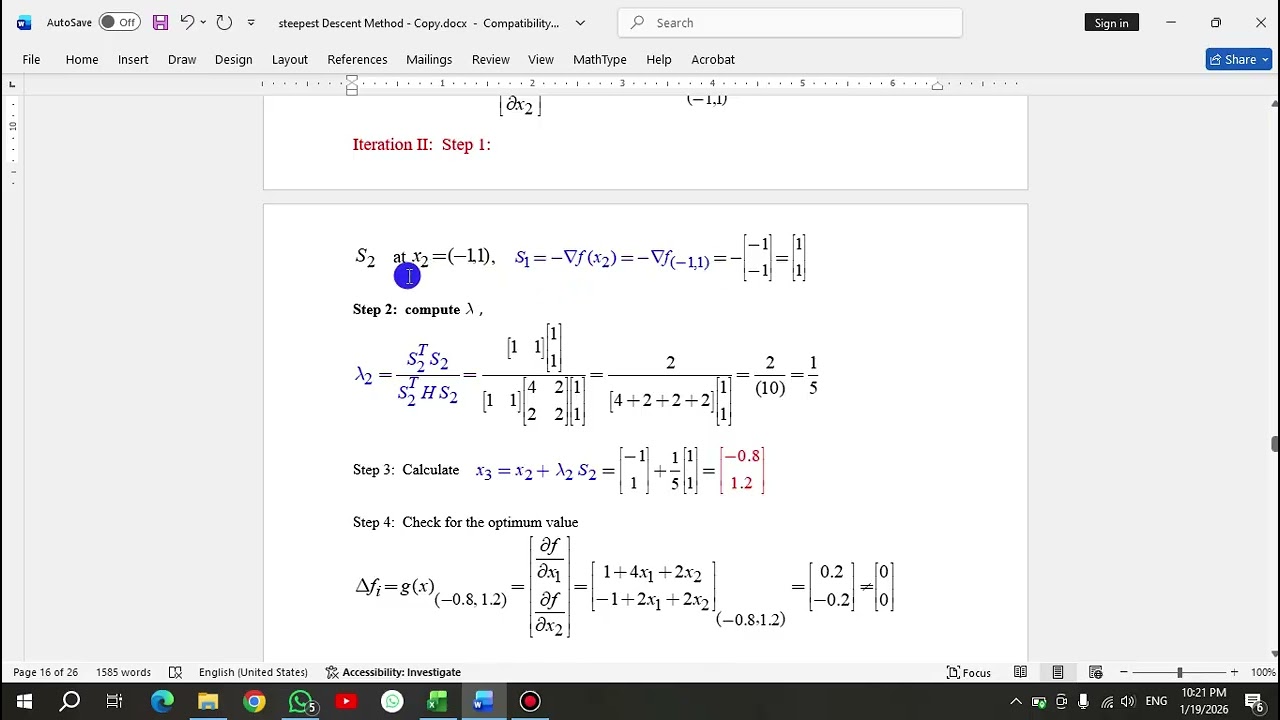
Task: Toggle the AutoSave switch
Action: click(119, 22)
